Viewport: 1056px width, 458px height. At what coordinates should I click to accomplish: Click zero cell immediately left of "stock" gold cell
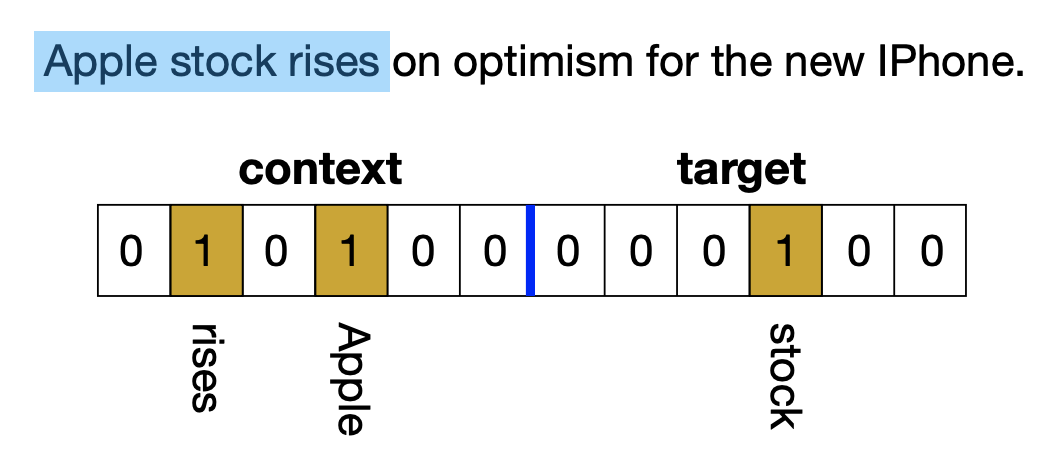(712, 251)
